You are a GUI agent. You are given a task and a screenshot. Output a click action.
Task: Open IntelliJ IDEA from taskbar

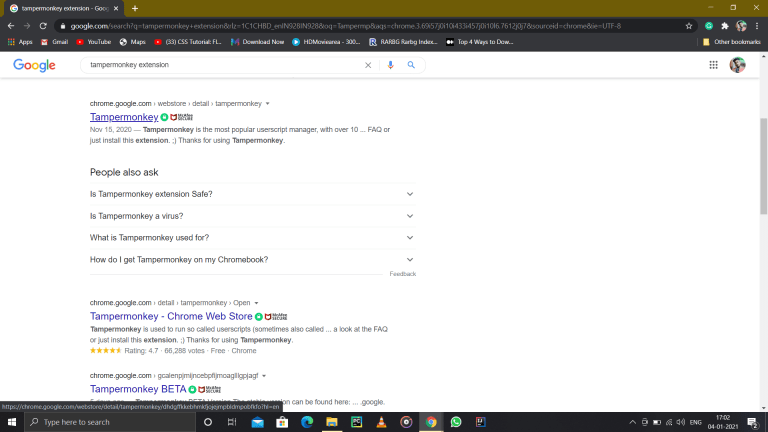(x=480, y=422)
